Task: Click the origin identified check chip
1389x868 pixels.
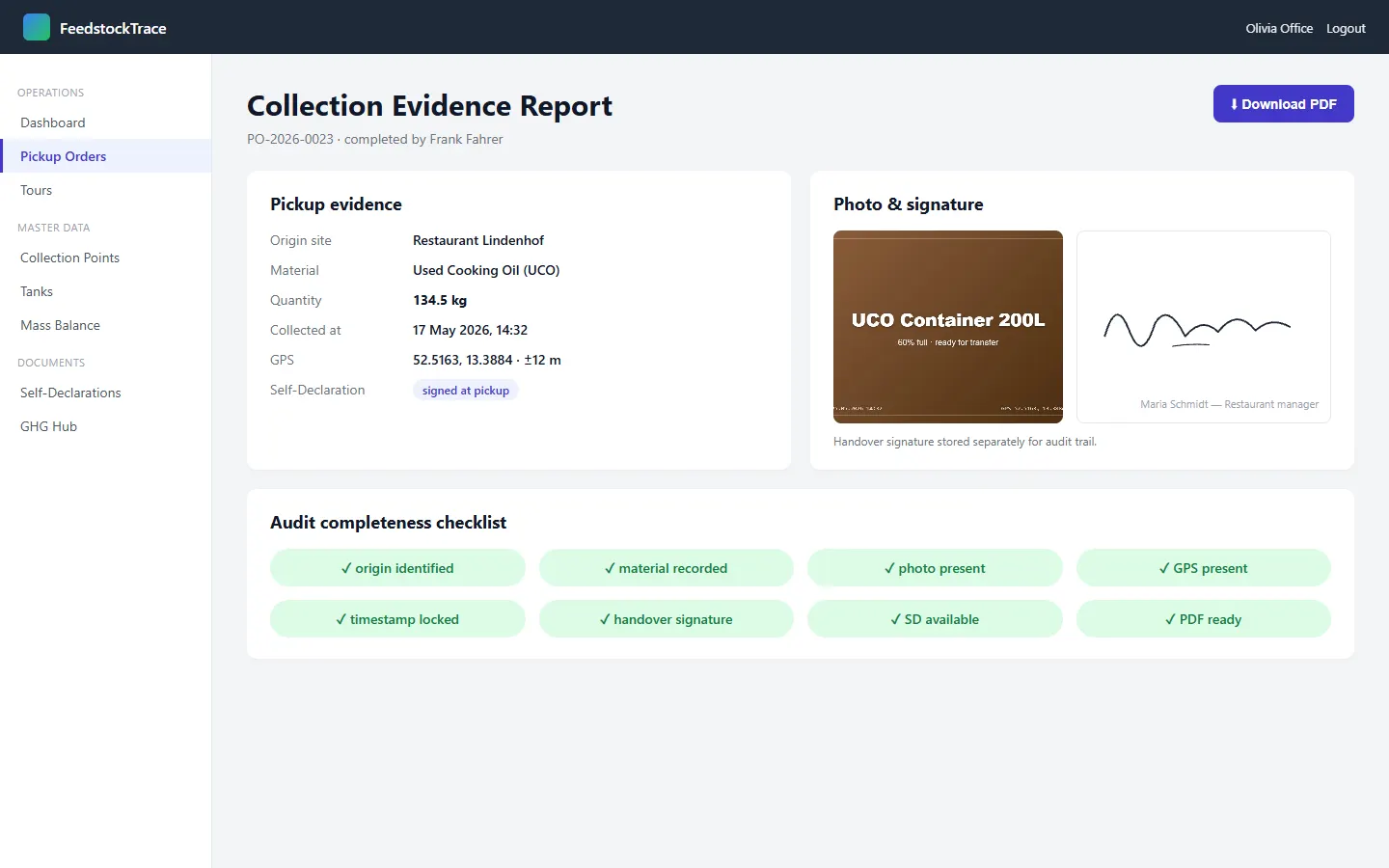Action: pos(397,568)
